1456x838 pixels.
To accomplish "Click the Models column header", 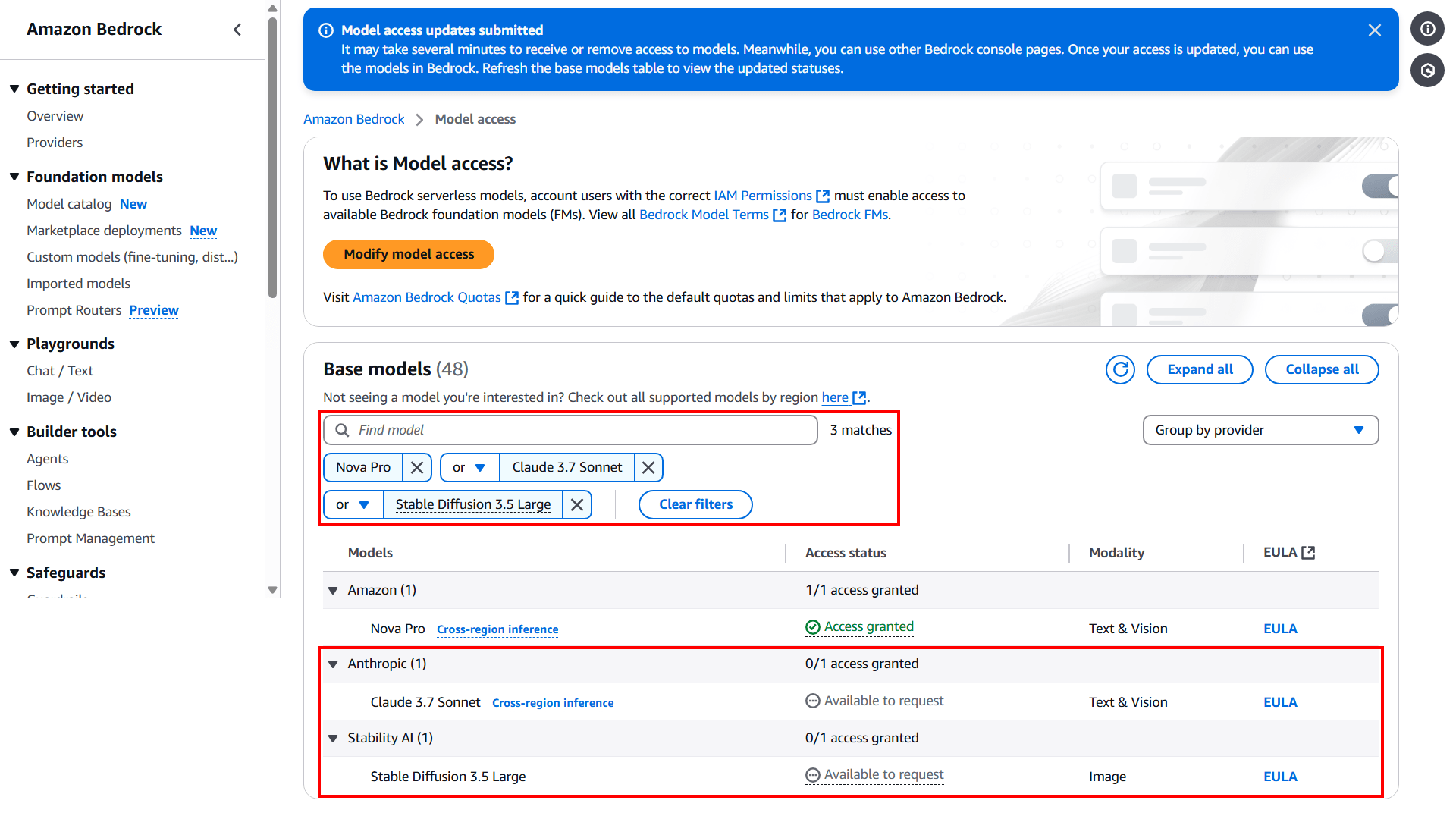I will coord(370,553).
